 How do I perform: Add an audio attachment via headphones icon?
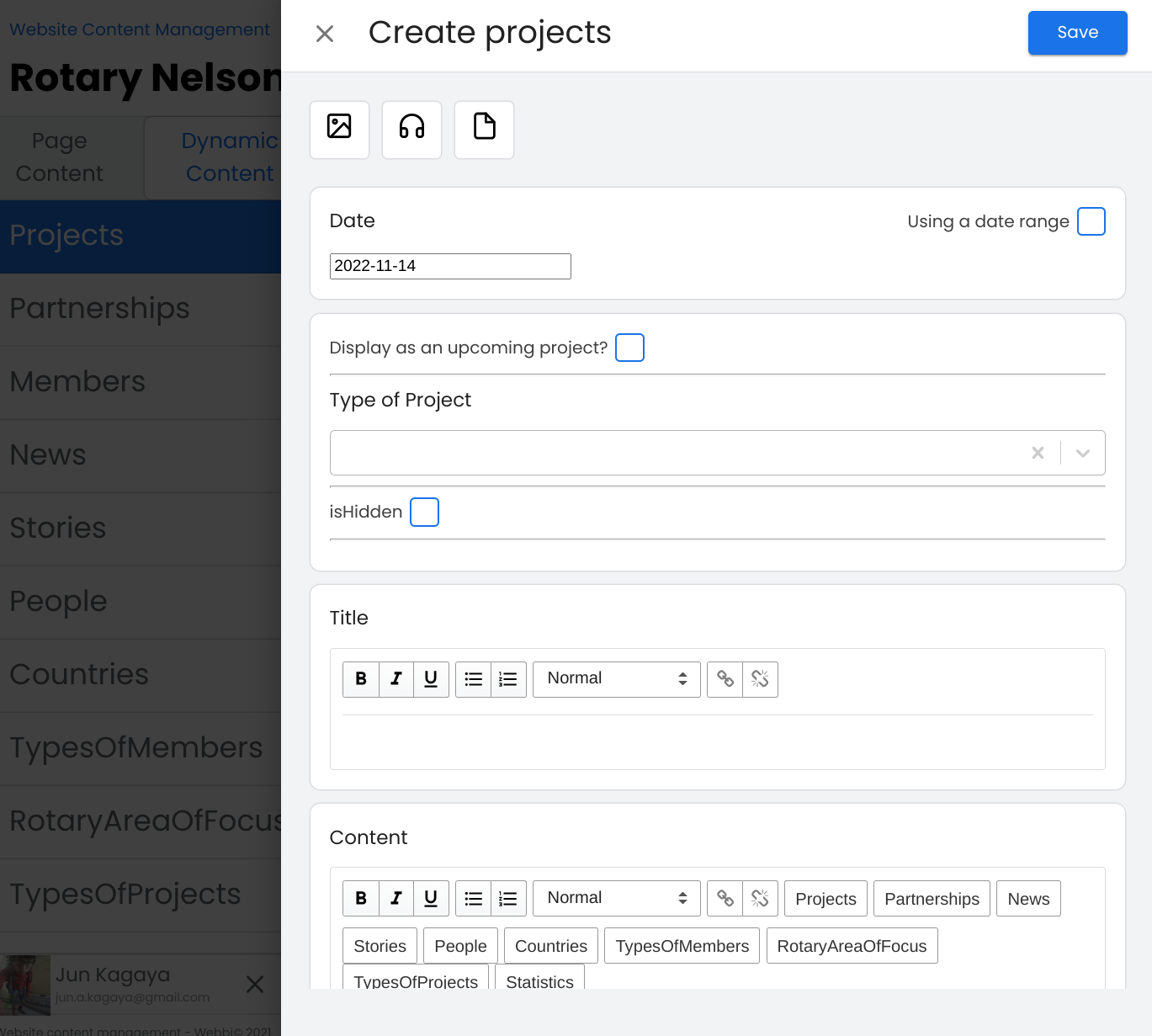tap(411, 130)
